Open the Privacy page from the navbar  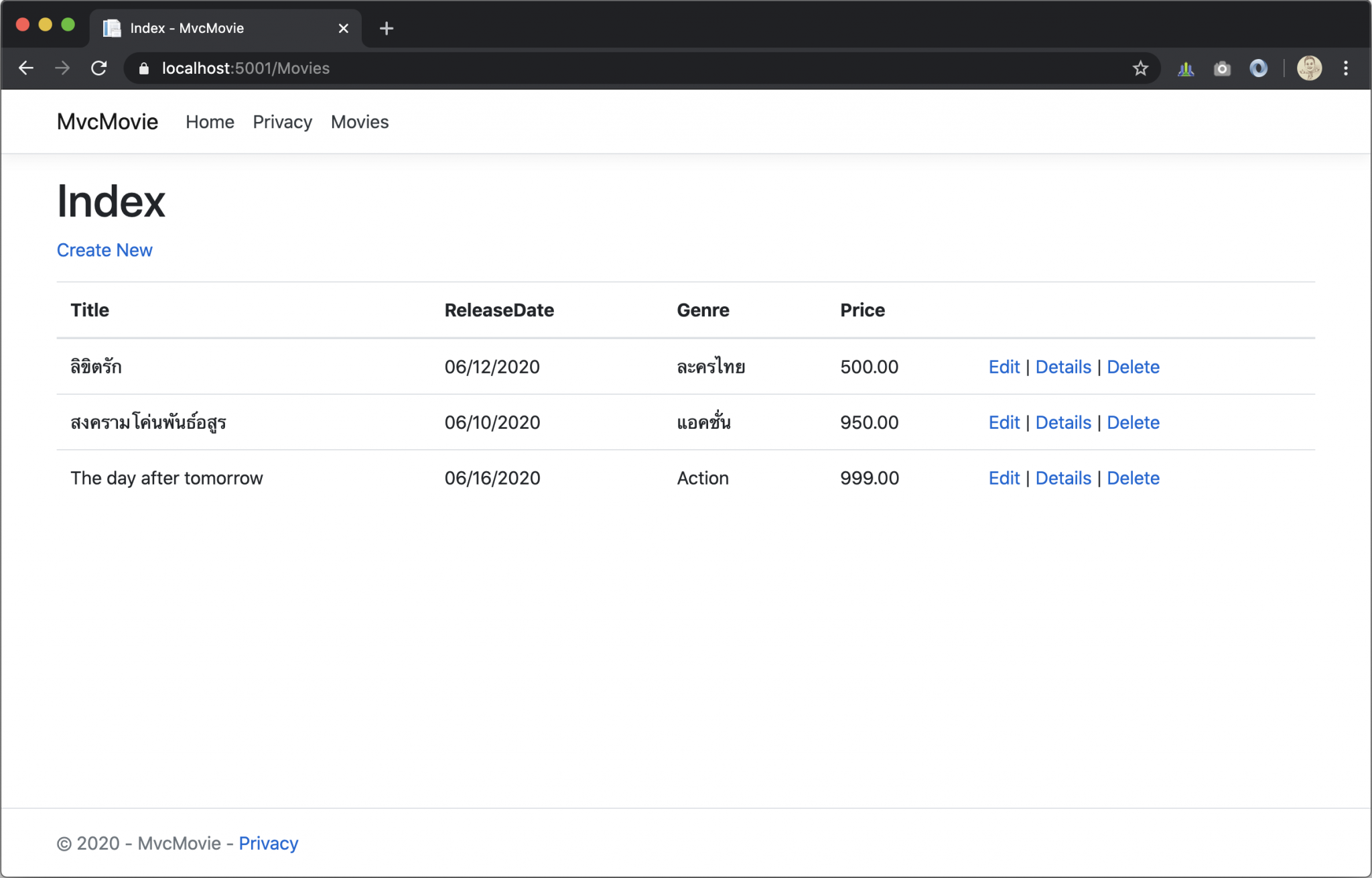(x=282, y=121)
